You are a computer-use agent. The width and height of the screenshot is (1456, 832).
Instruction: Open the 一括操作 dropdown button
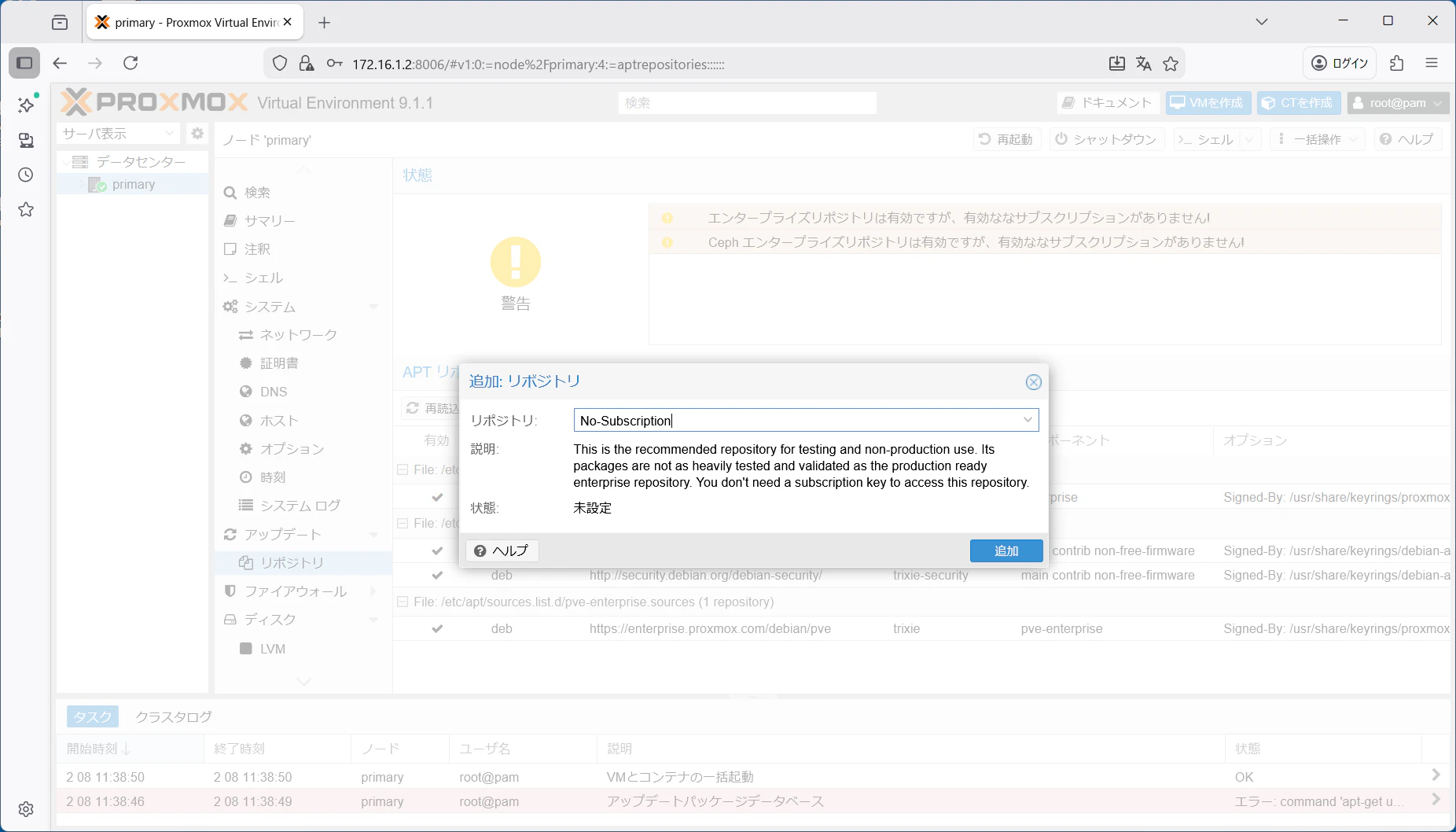tap(1317, 139)
